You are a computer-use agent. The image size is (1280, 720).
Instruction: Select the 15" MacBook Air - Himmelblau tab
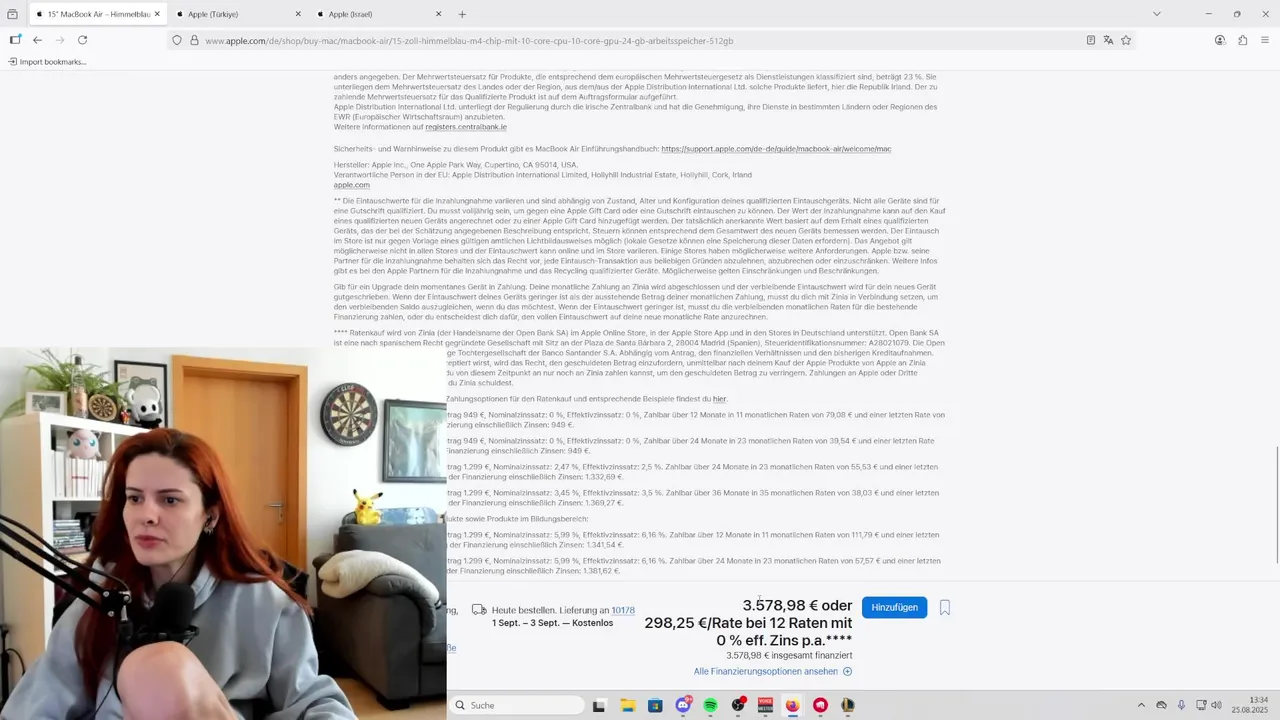[x=97, y=14]
